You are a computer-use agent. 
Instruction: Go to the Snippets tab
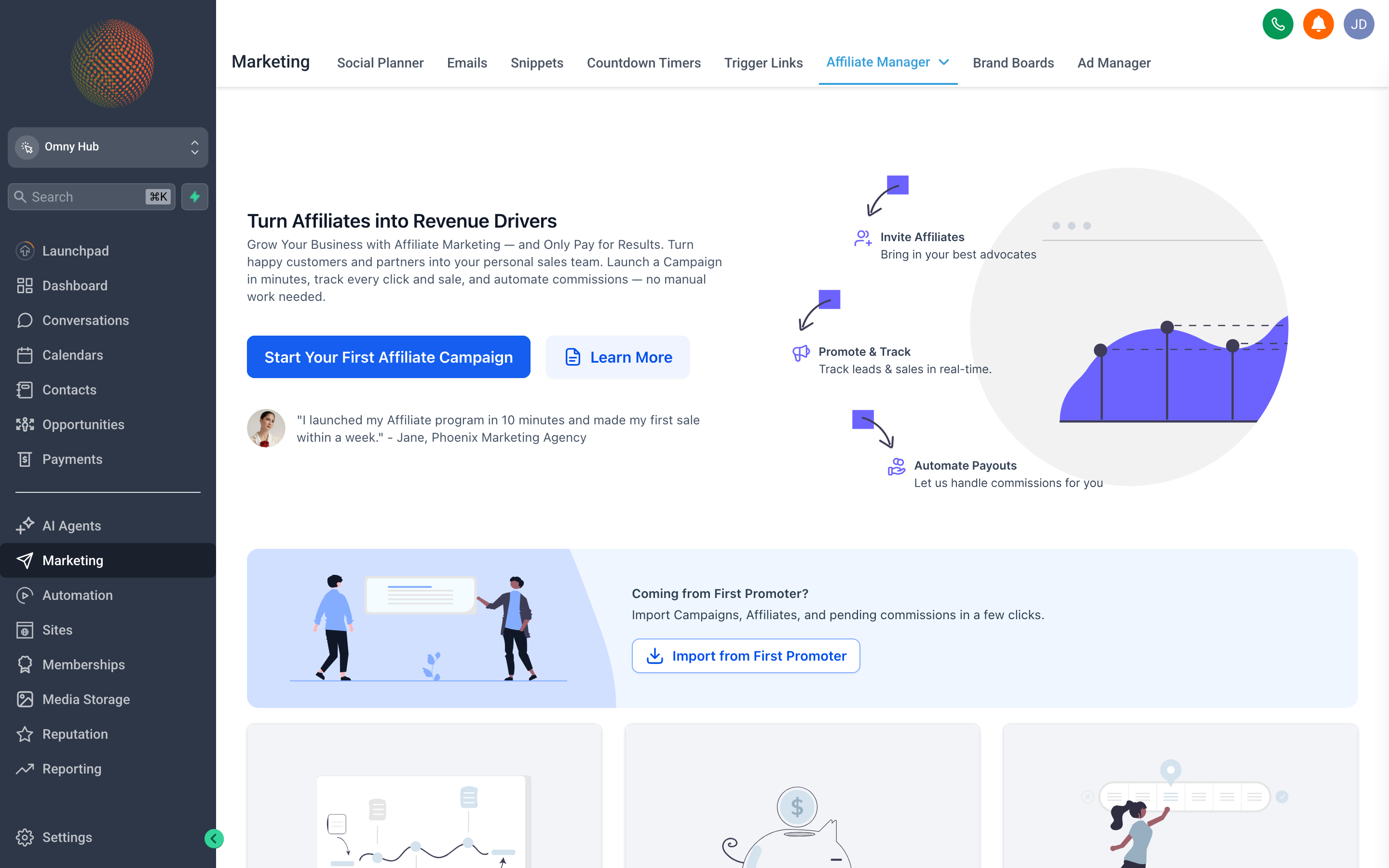tap(537, 63)
